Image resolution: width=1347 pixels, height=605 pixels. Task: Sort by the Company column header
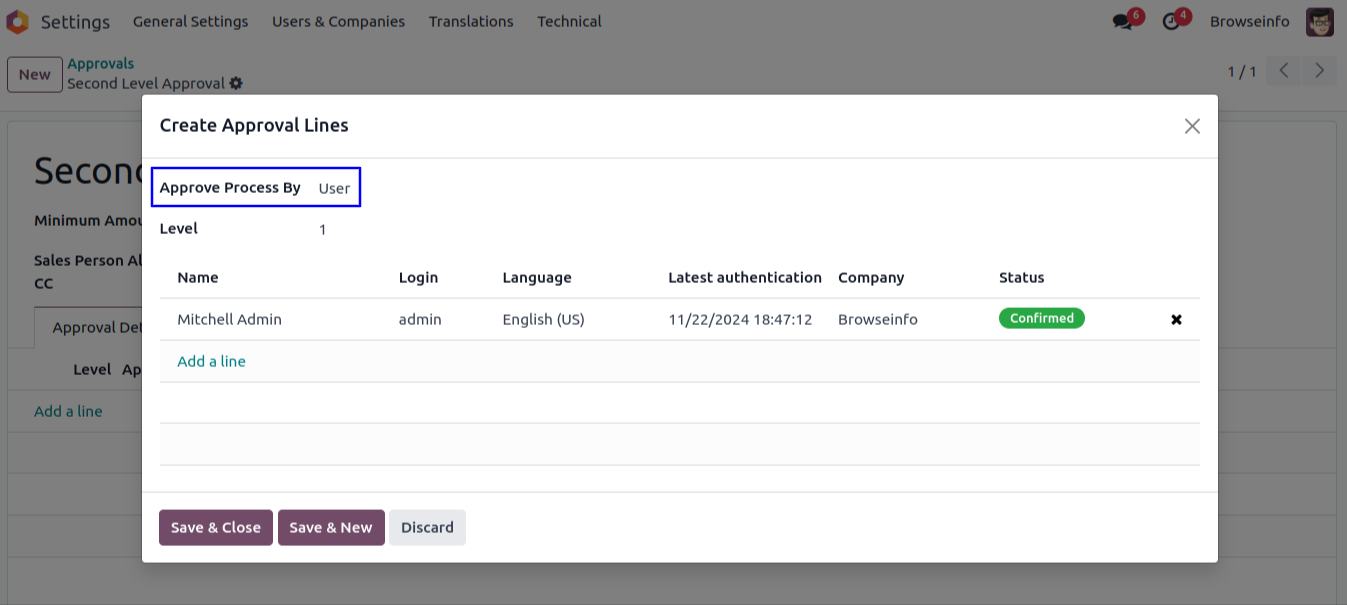[871, 277]
